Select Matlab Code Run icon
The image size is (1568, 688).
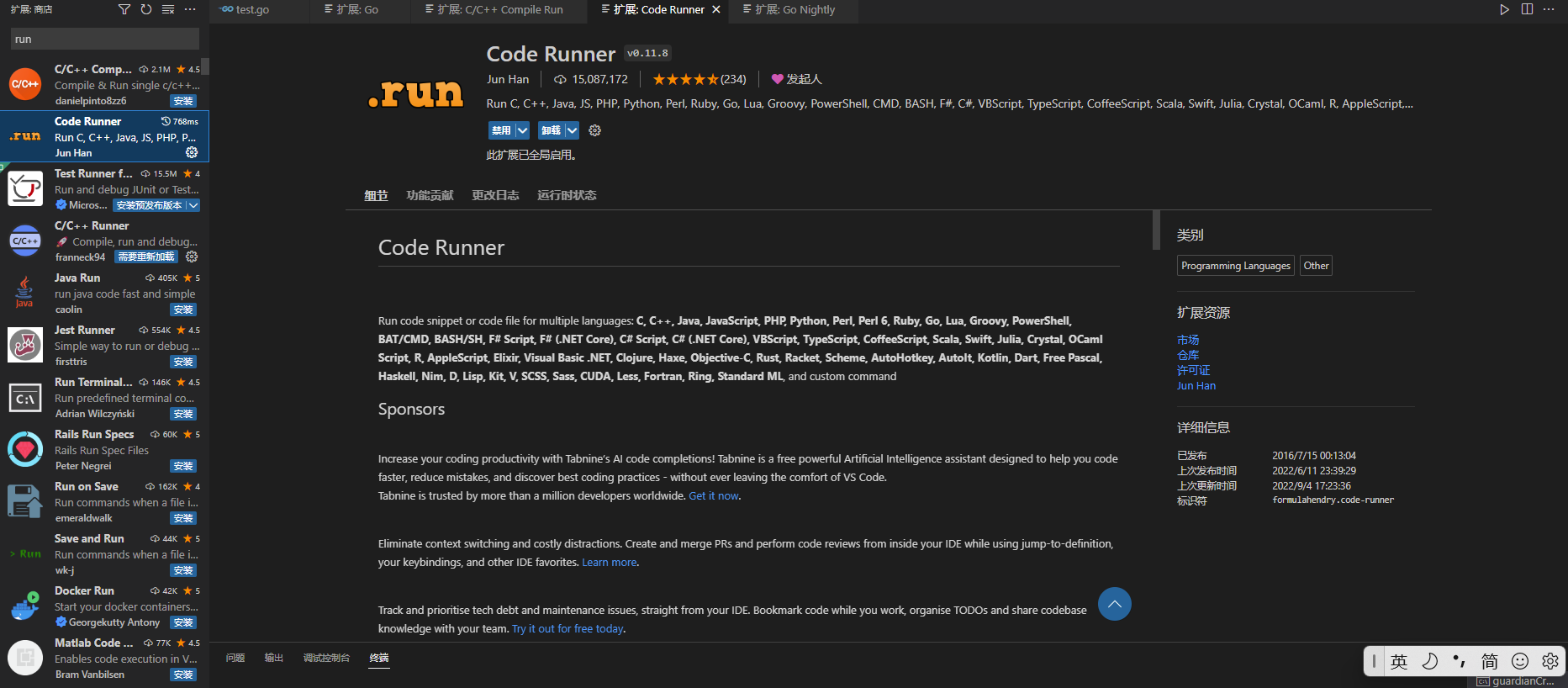point(25,658)
